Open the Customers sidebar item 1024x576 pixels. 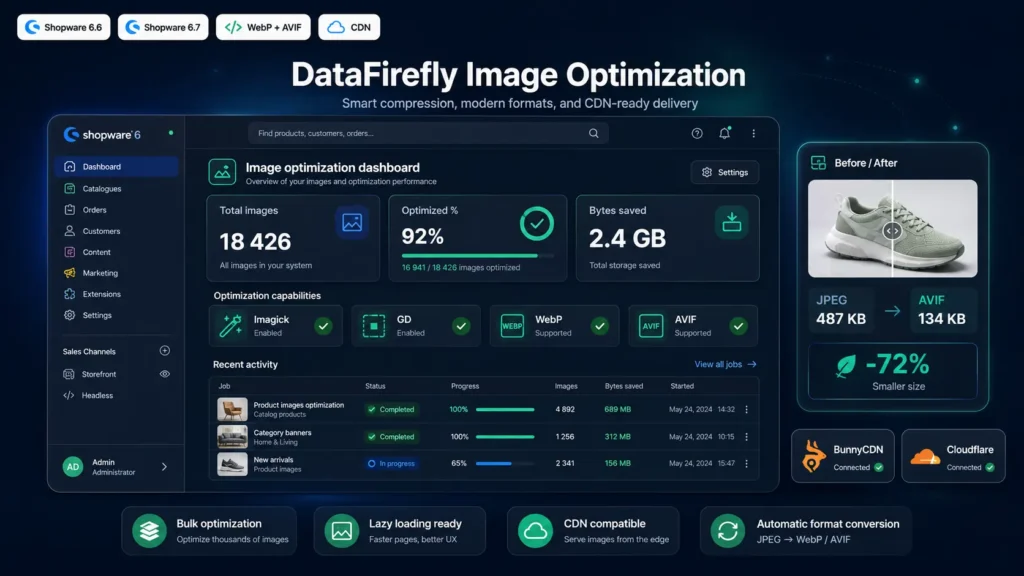tap(116, 231)
